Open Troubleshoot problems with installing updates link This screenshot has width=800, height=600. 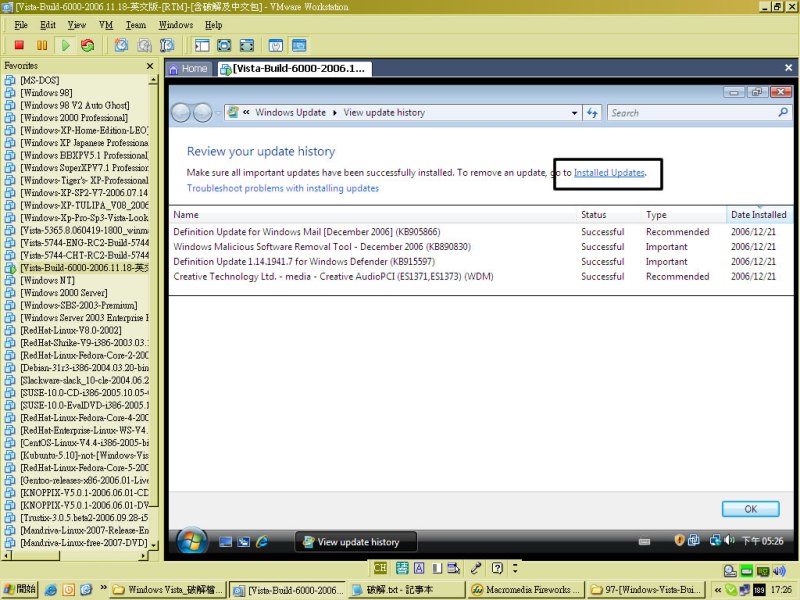coord(283,188)
